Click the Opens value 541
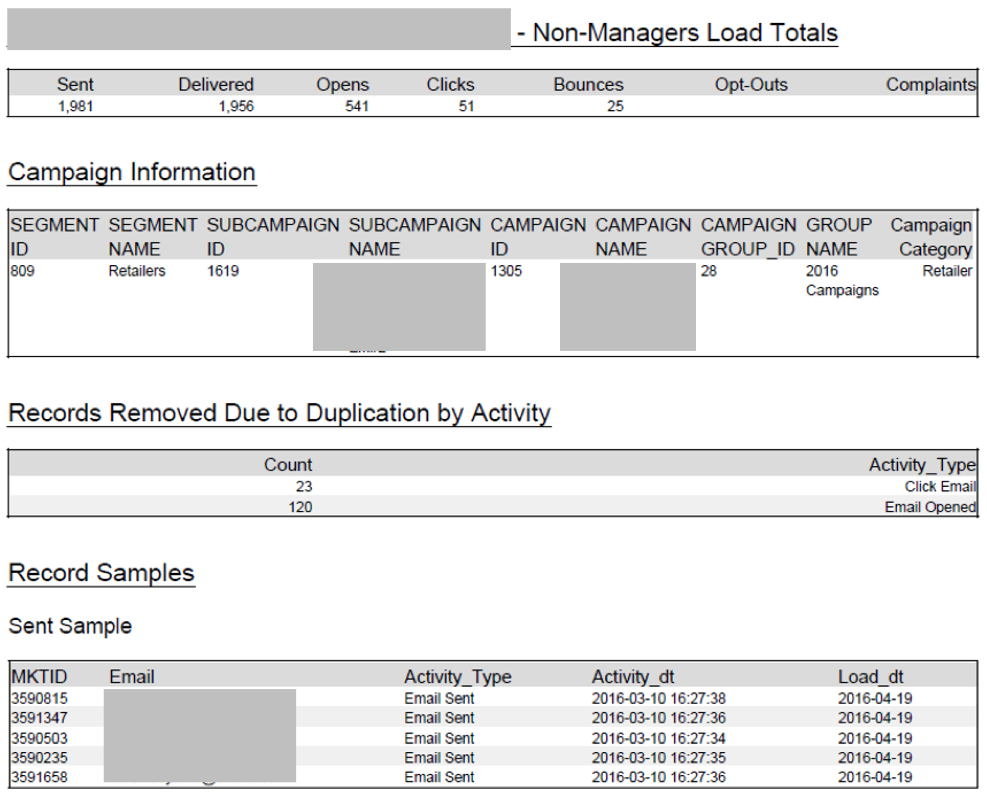The width and height of the screenshot is (987, 797). (357, 106)
